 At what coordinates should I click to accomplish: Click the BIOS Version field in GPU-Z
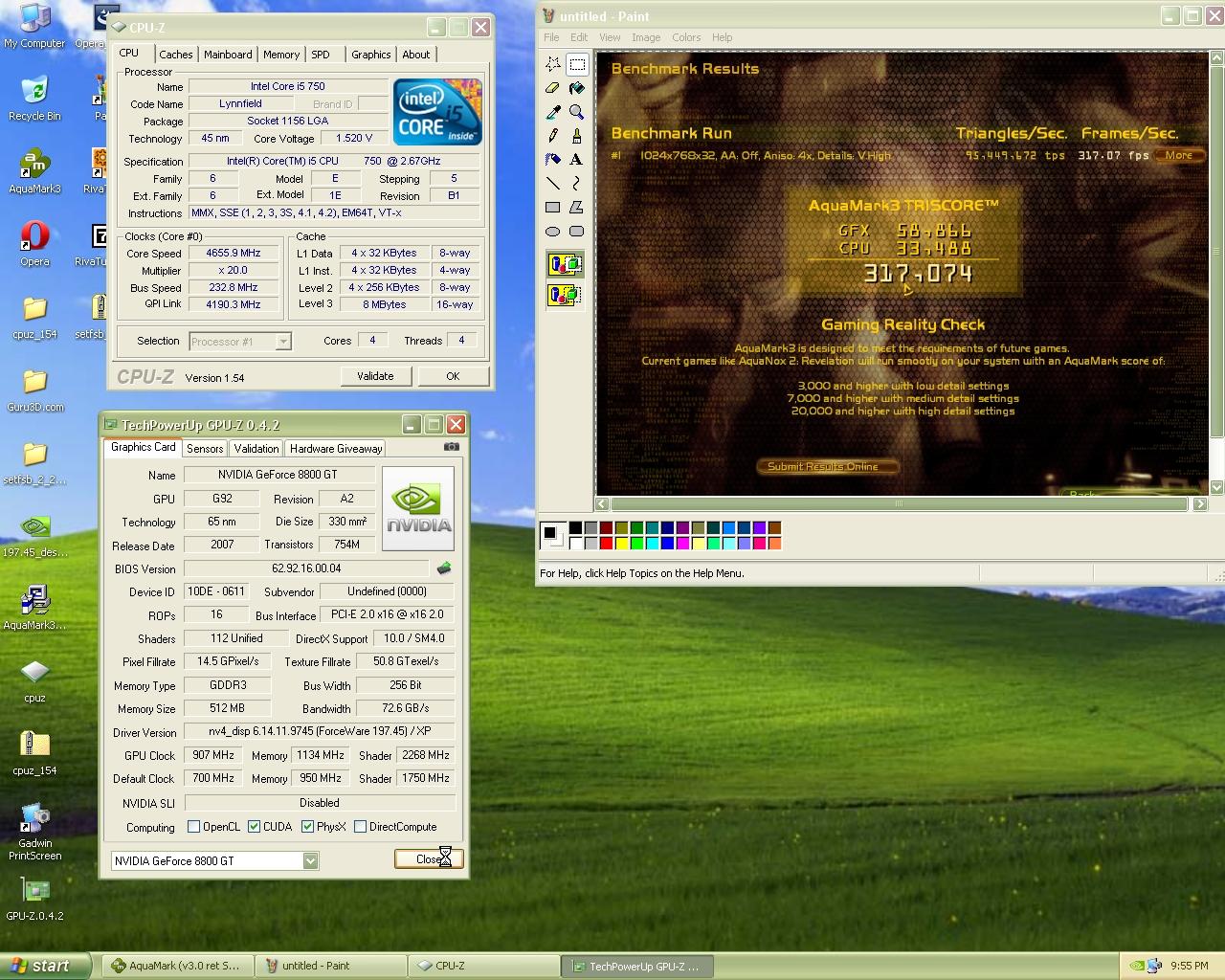click(x=306, y=568)
